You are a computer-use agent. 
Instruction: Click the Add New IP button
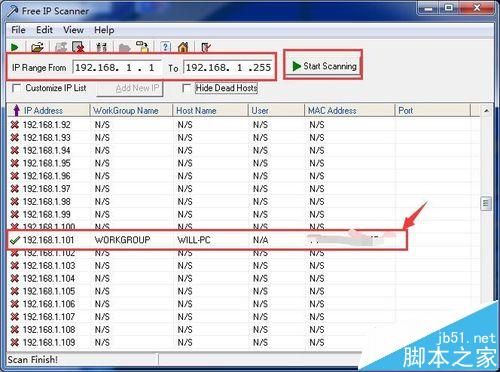click(130, 89)
